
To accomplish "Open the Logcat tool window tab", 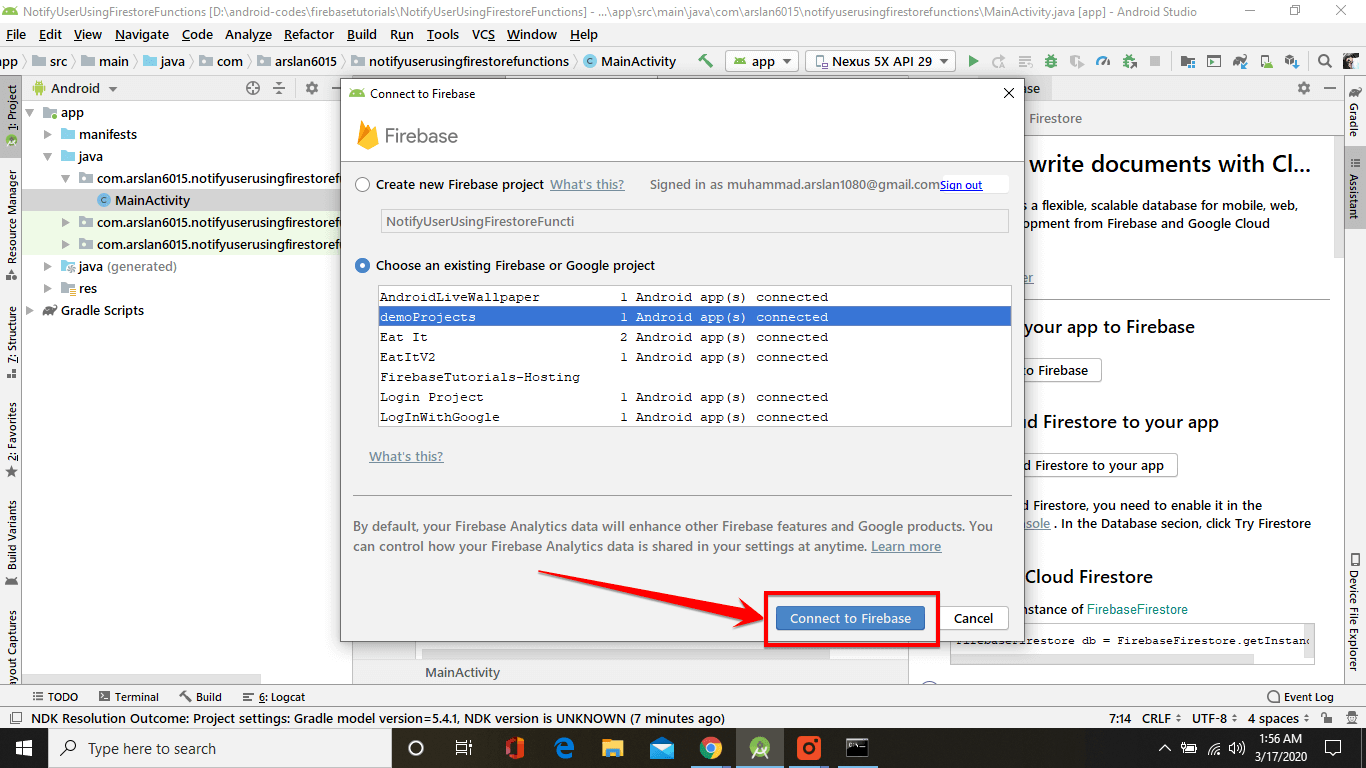I will point(274,697).
